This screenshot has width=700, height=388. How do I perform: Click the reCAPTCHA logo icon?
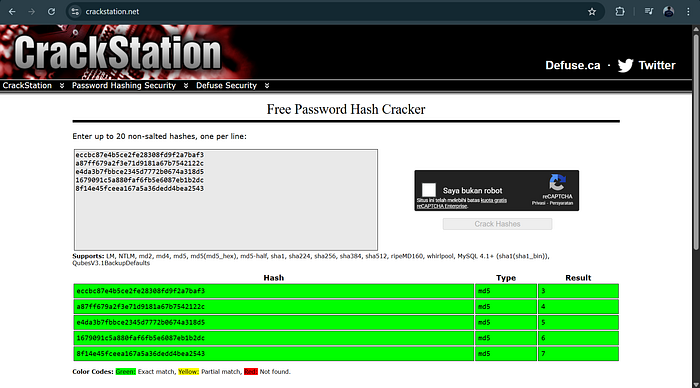point(557,182)
